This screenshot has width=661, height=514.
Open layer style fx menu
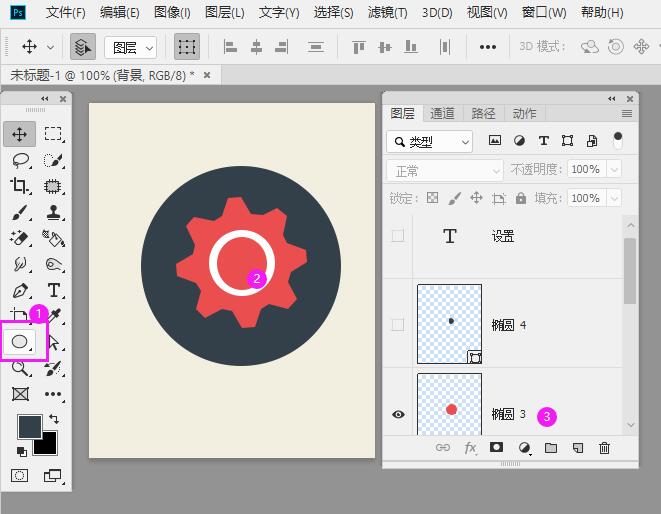[x=470, y=448]
